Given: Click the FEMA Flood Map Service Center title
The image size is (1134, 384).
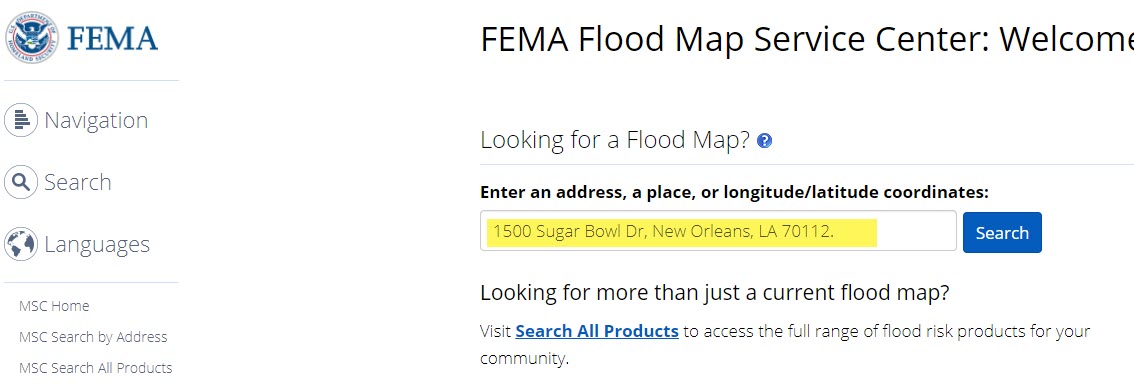Looking at the screenshot, I should [806, 39].
